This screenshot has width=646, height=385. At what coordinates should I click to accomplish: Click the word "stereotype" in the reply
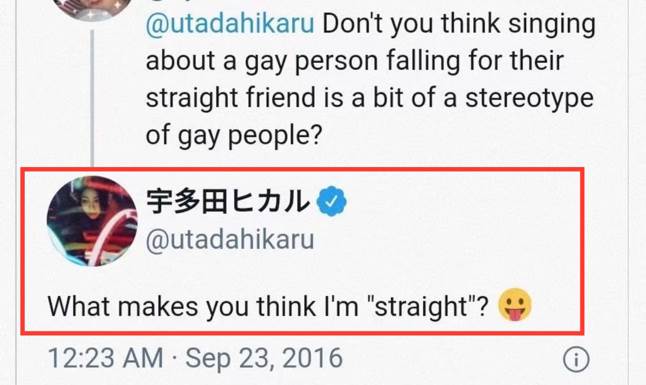529,100
